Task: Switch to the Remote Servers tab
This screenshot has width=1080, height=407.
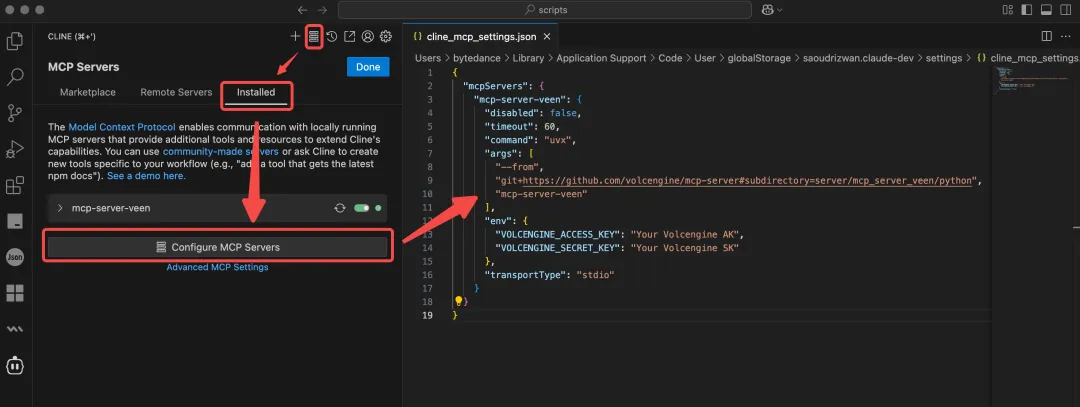Action: 176,93
